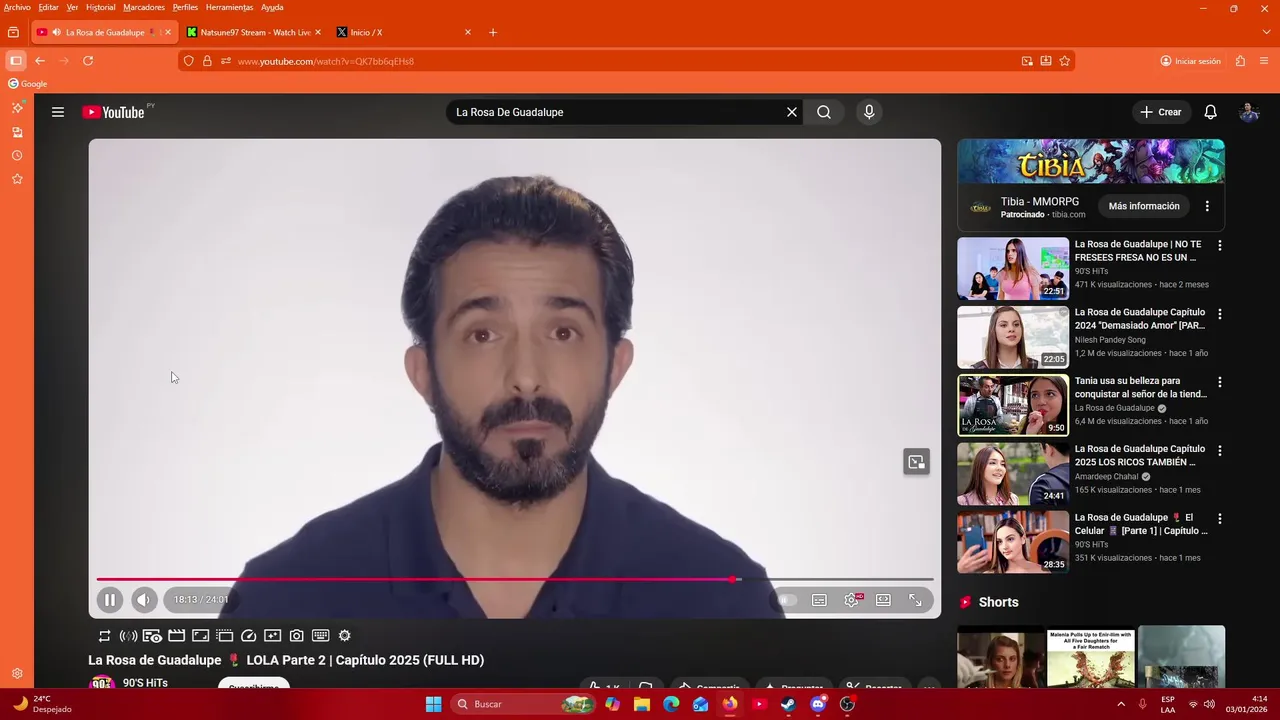Open options for El Celular video
Image resolution: width=1280 pixels, height=720 pixels.
coord(1219,519)
